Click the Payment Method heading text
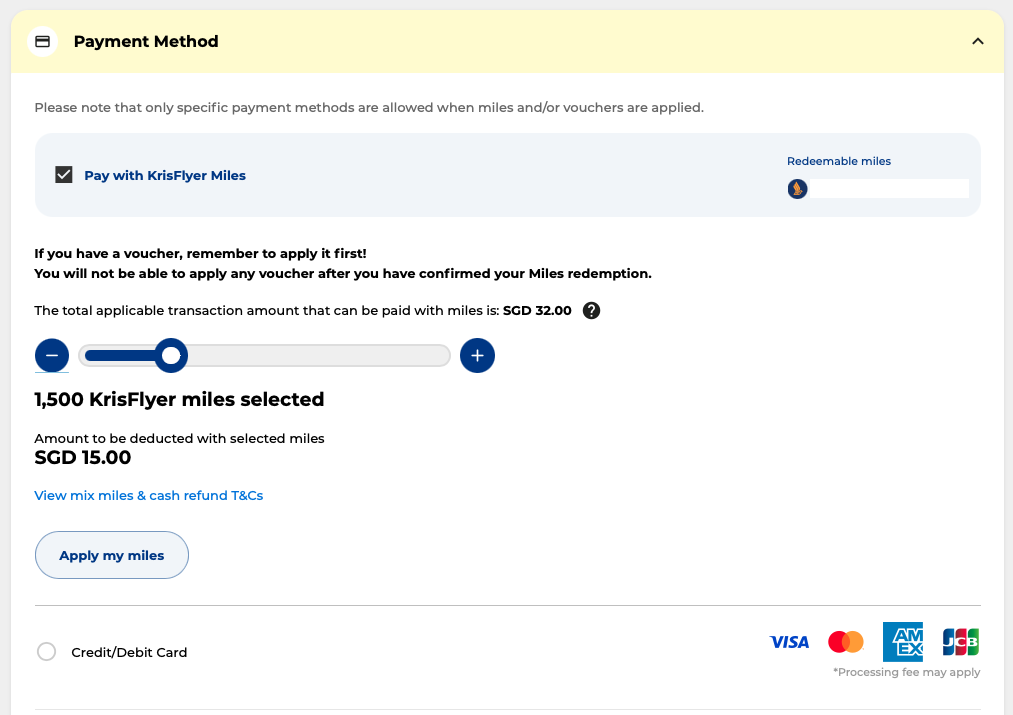 pos(146,41)
